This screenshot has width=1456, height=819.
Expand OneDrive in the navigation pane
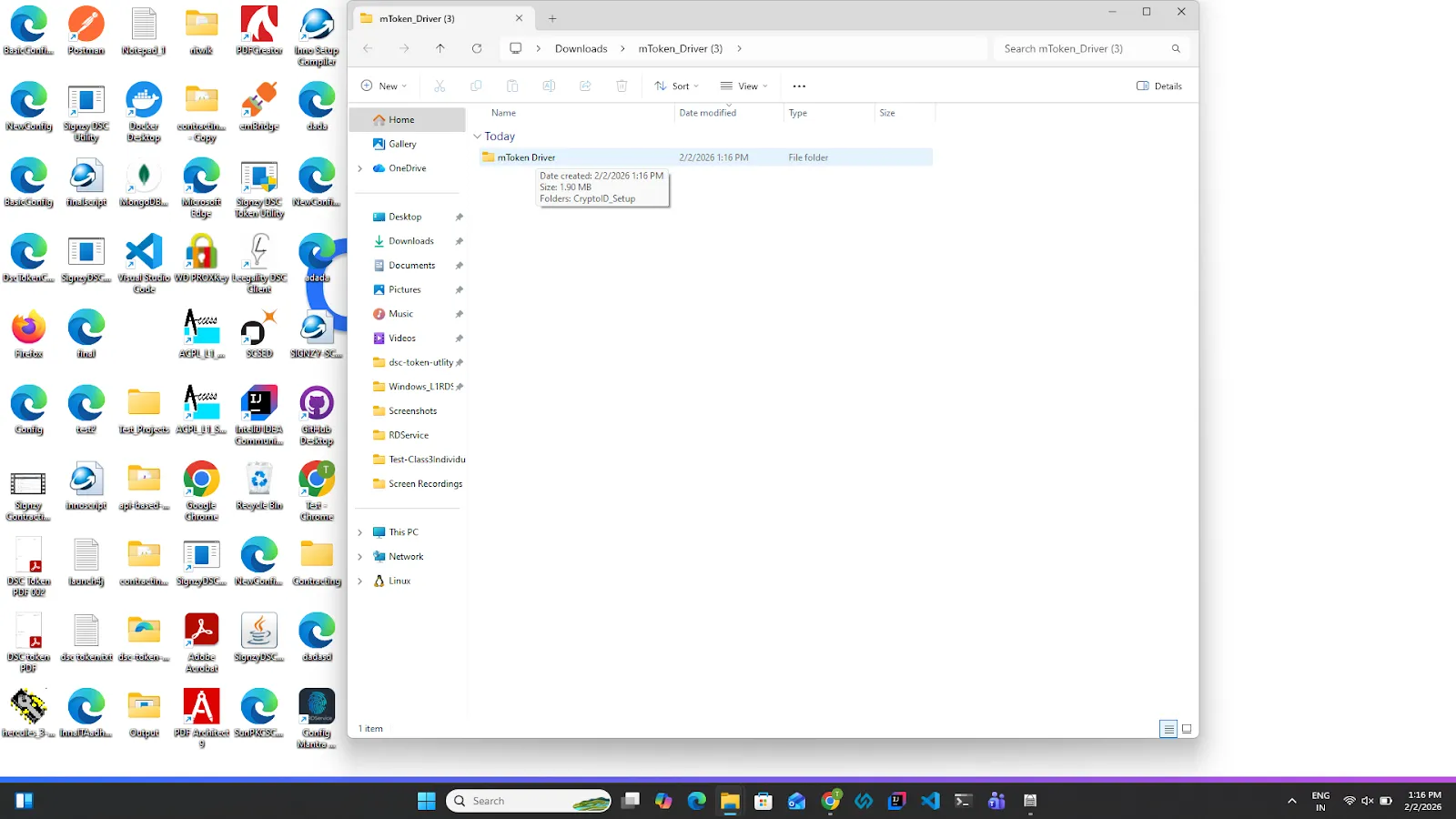point(360,168)
